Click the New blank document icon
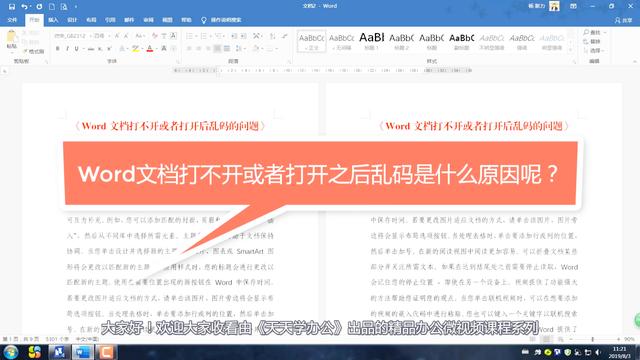This screenshot has height=360, width=640. (52, 7)
